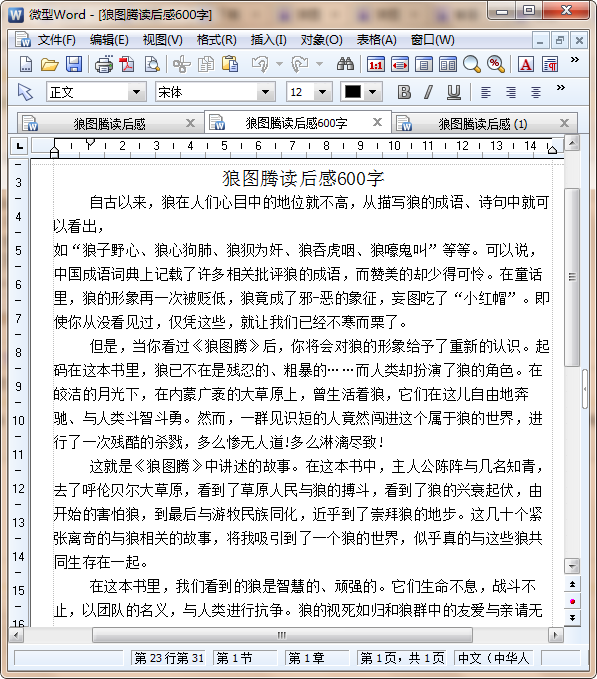This screenshot has width=597, height=679.
Task: Open the 格式(R) menu
Action: [216, 40]
